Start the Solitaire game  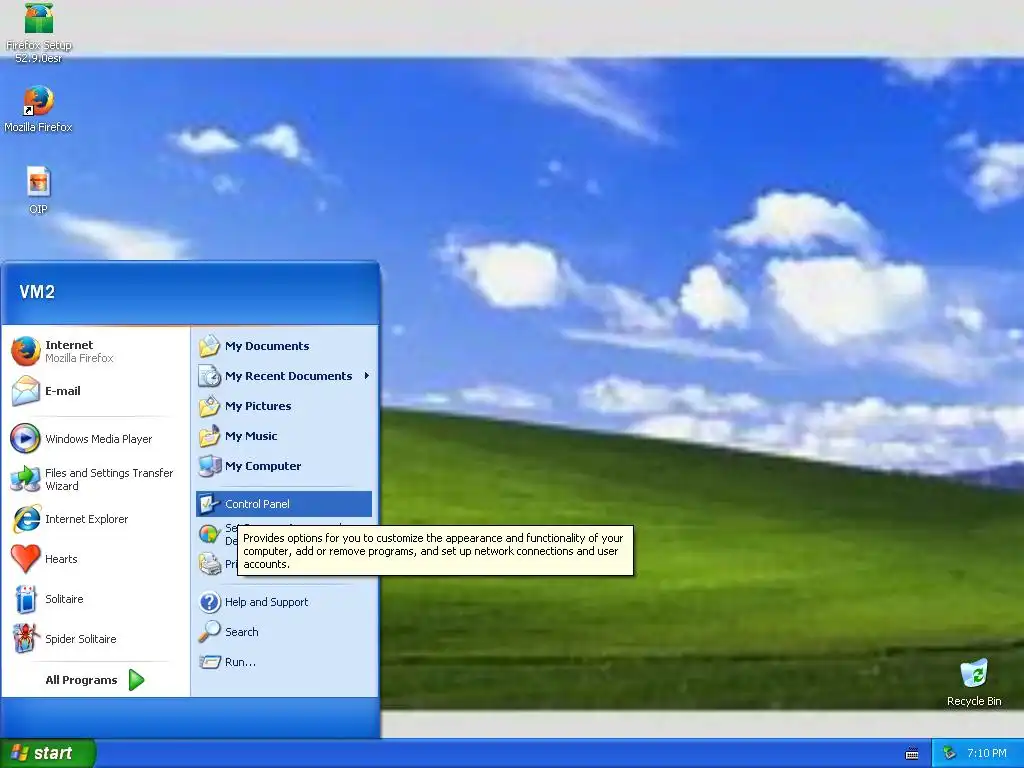pyautogui.click(x=95, y=599)
